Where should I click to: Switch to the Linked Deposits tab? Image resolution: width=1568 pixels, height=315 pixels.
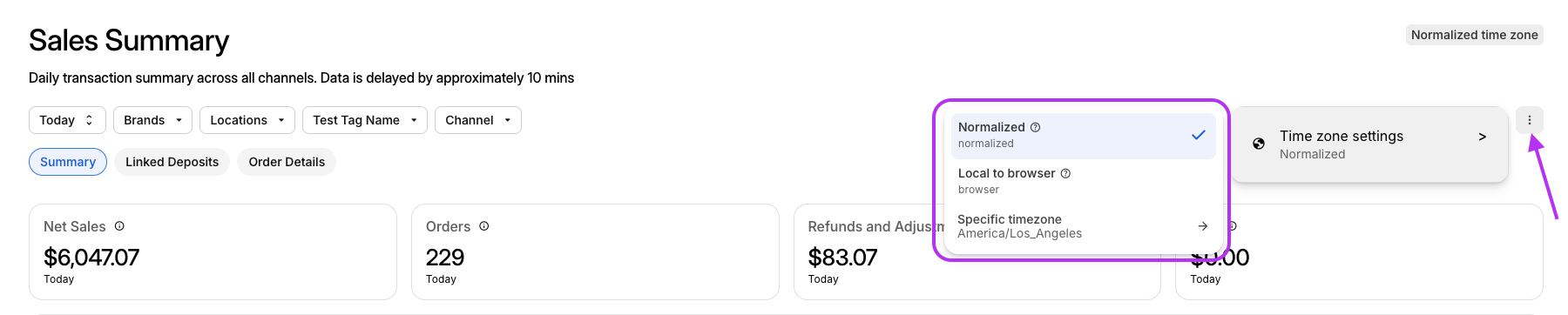point(172,162)
